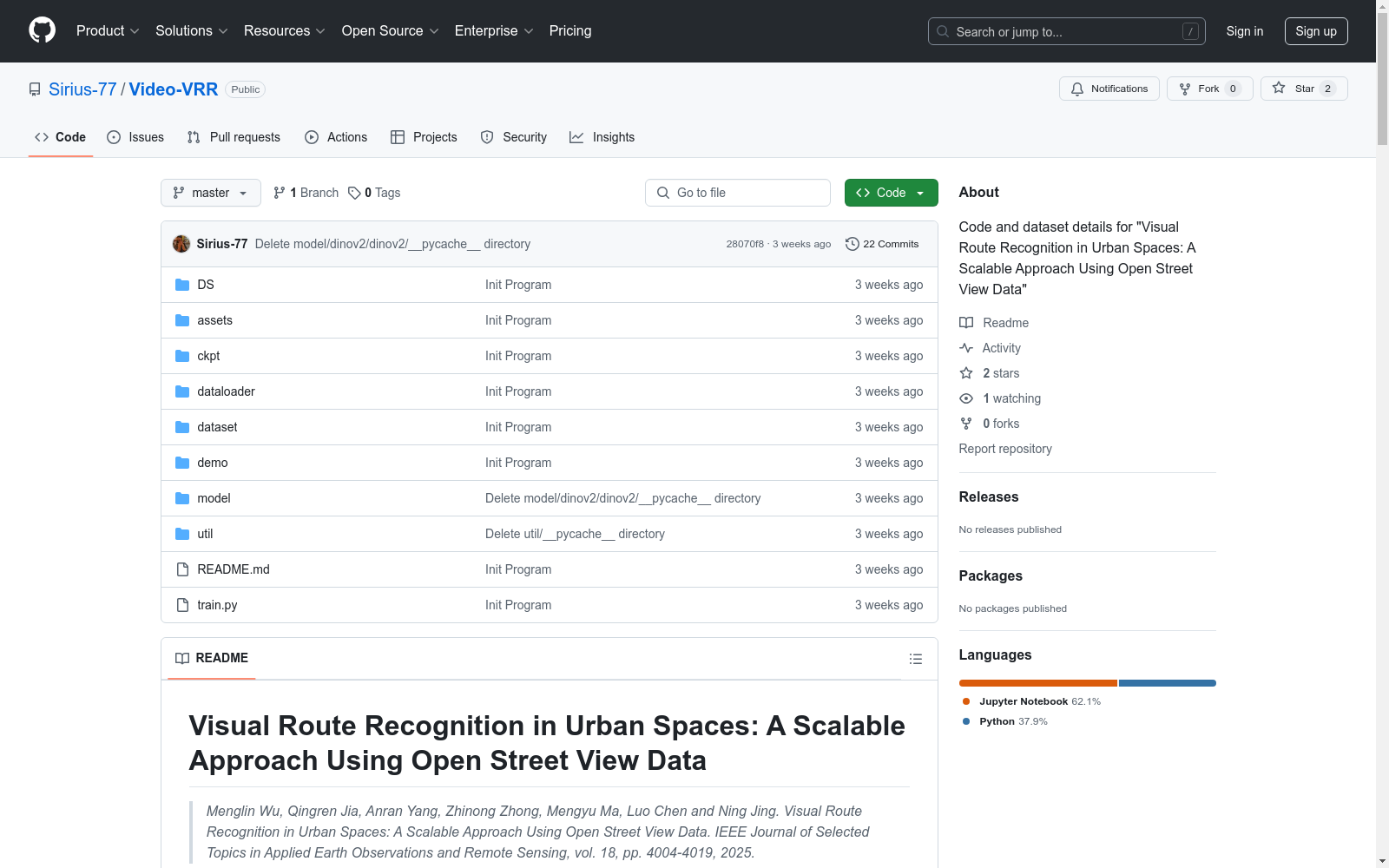The width and height of the screenshot is (1389, 868).
Task: Click the assets folder icon
Action: tap(182, 320)
